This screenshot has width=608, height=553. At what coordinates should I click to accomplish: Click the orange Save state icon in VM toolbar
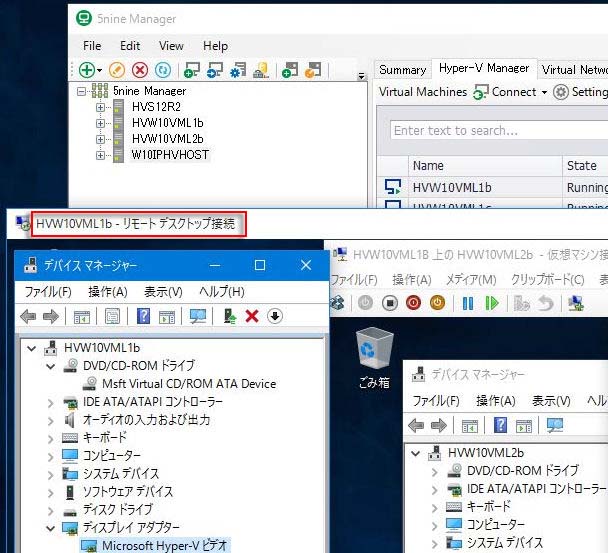(x=437, y=303)
